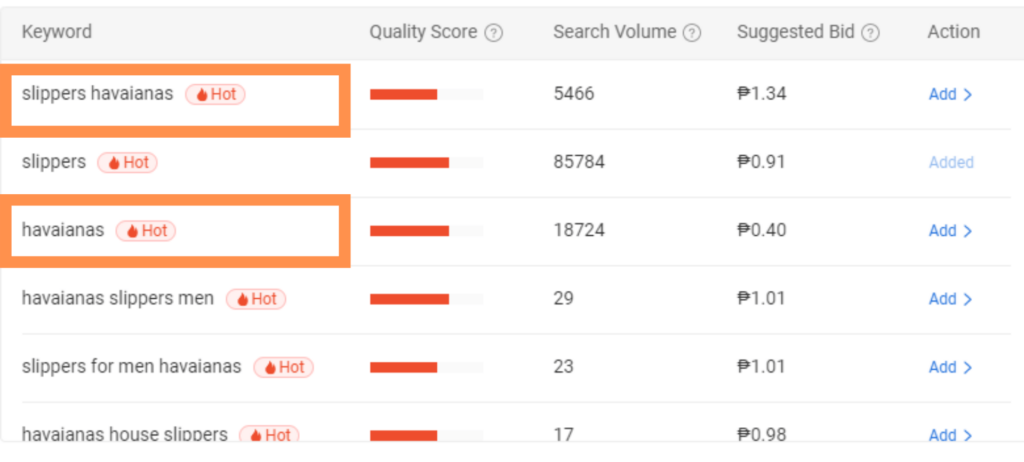The image size is (1024, 462).
Task: Select the Search Volume column header
Action: (614, 32)
